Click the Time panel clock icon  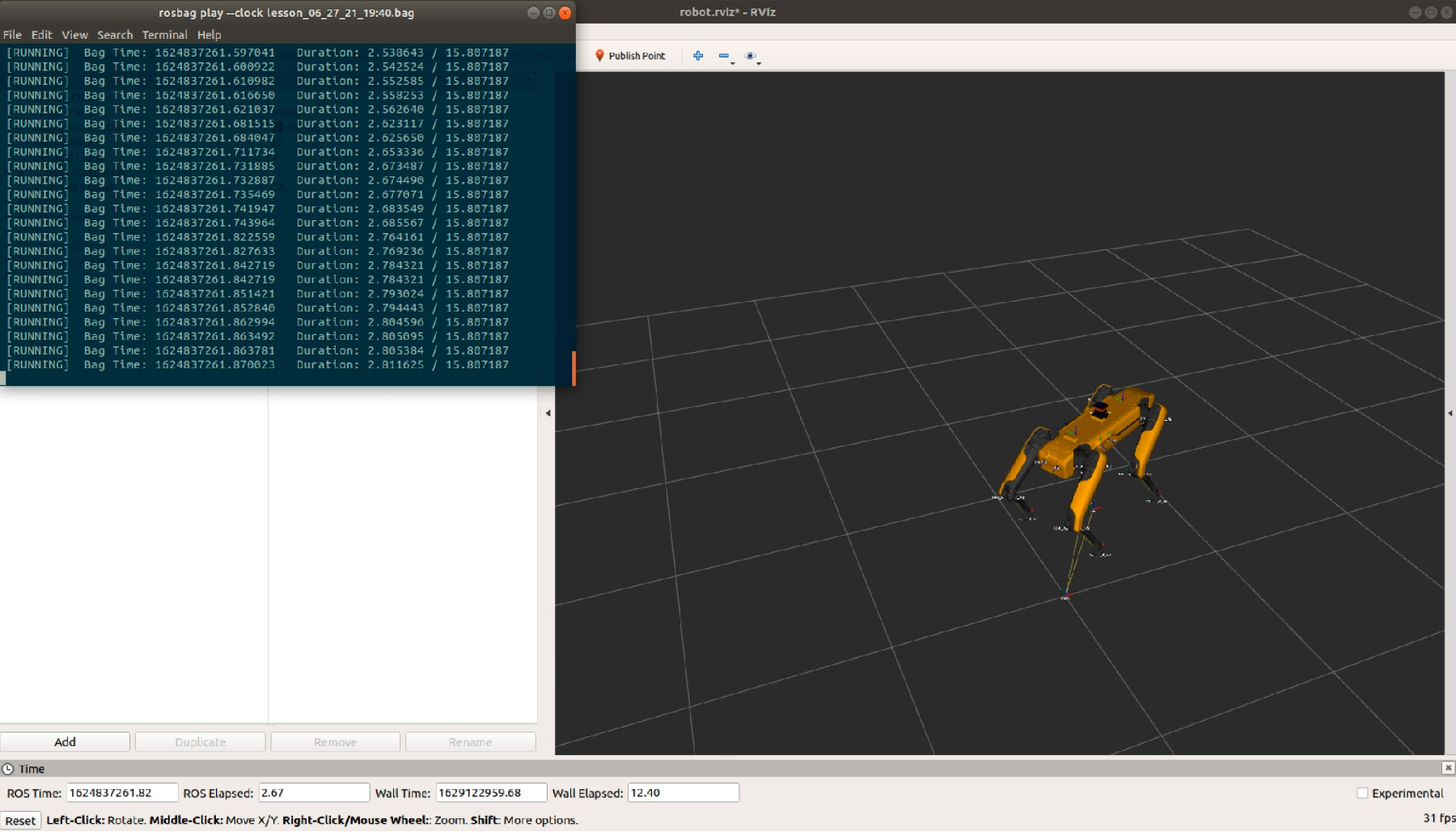(x=8, y=768)
